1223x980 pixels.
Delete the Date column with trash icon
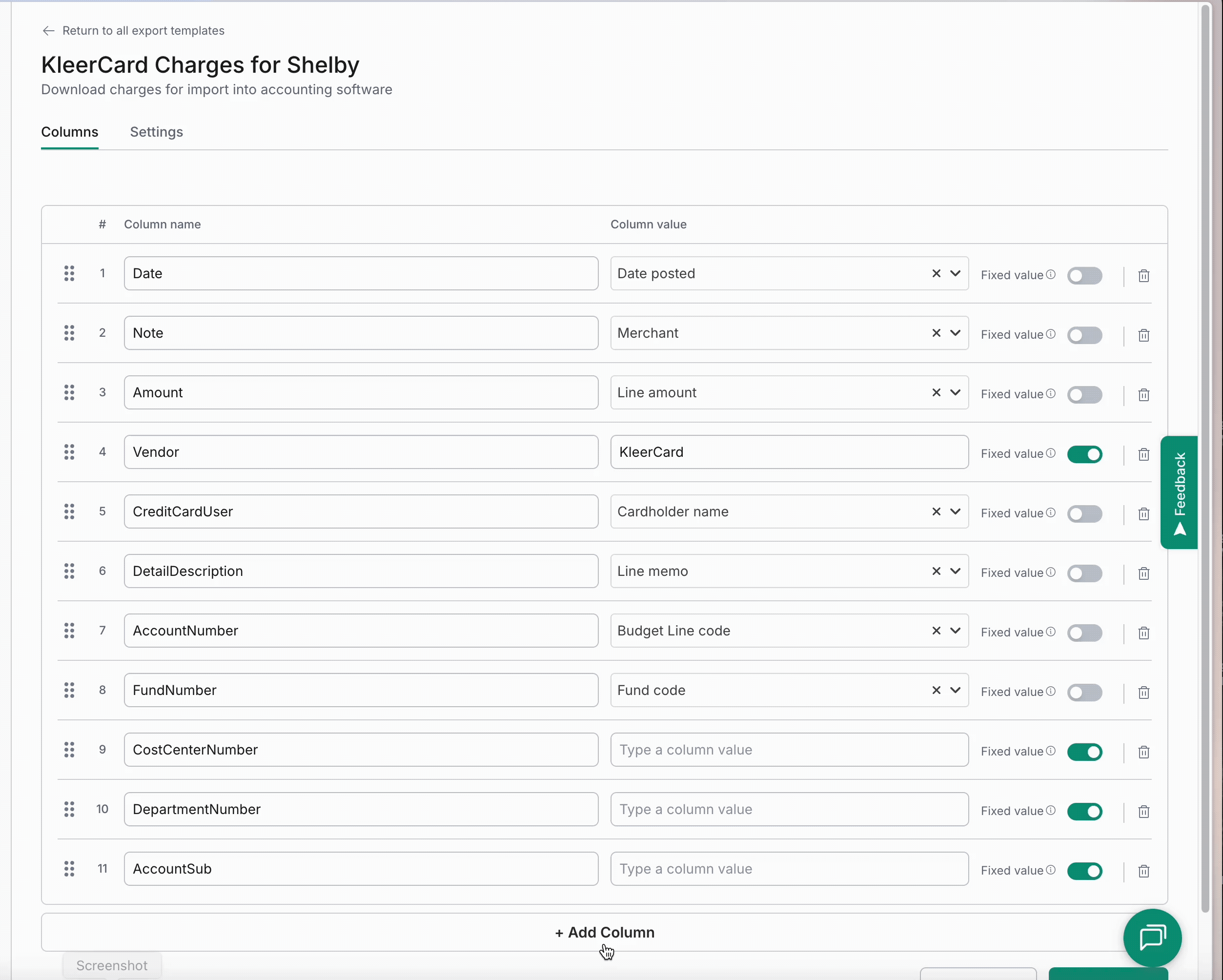tap(1143, 276)
